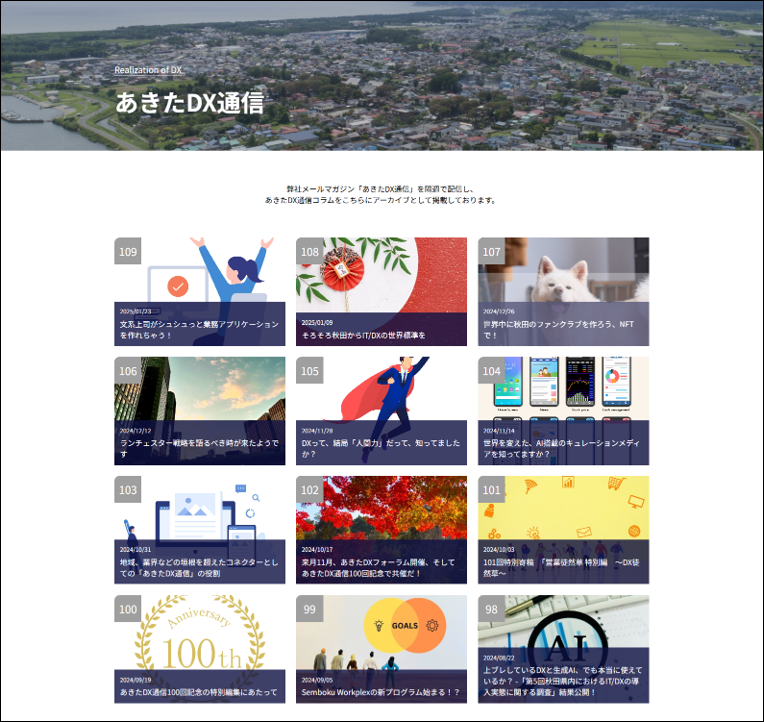Click the flying superhero businessman thumbnail

coord(381,390)
